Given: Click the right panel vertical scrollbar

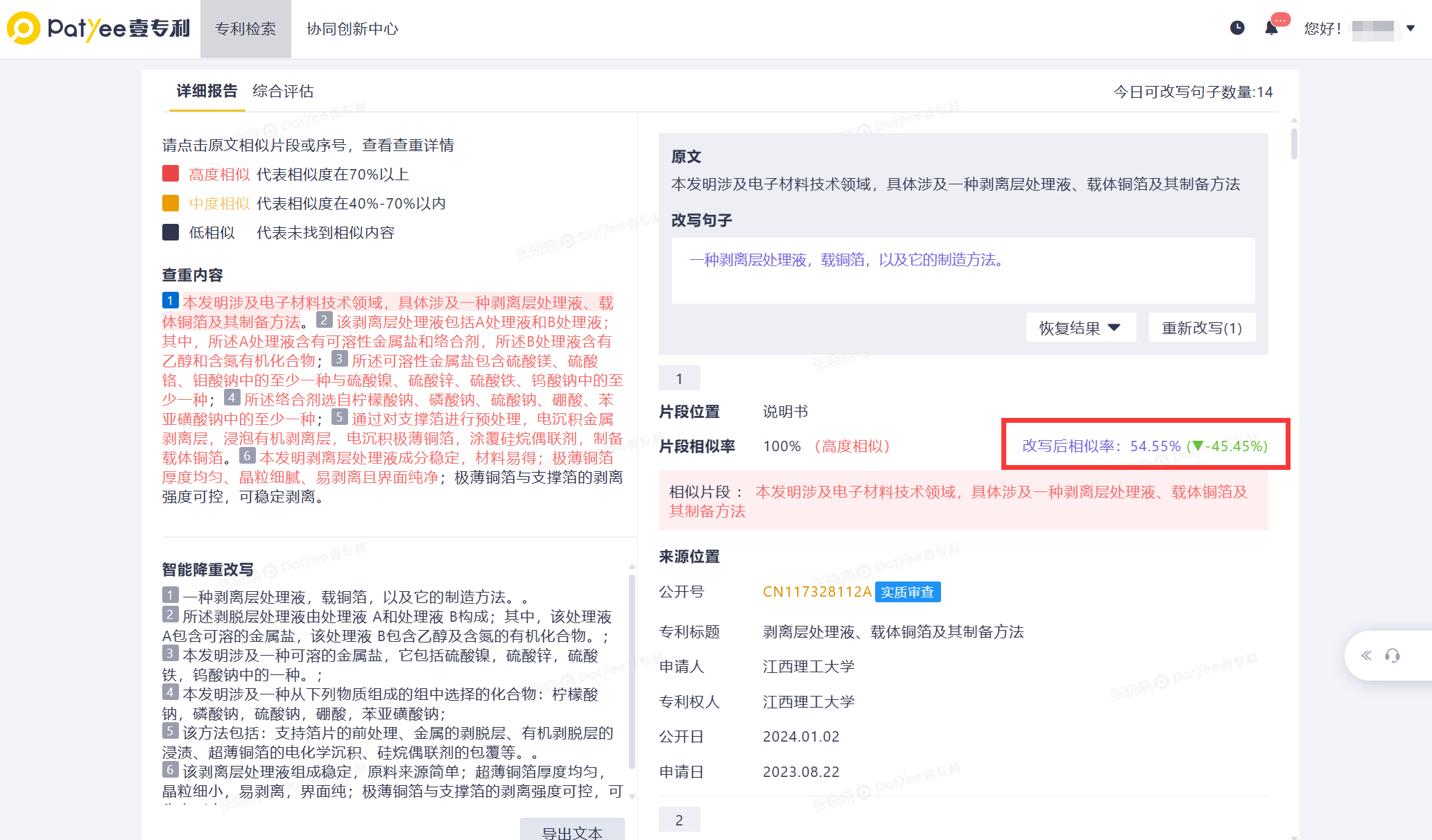Looking at the screenshot, I should coord(1294,143).
